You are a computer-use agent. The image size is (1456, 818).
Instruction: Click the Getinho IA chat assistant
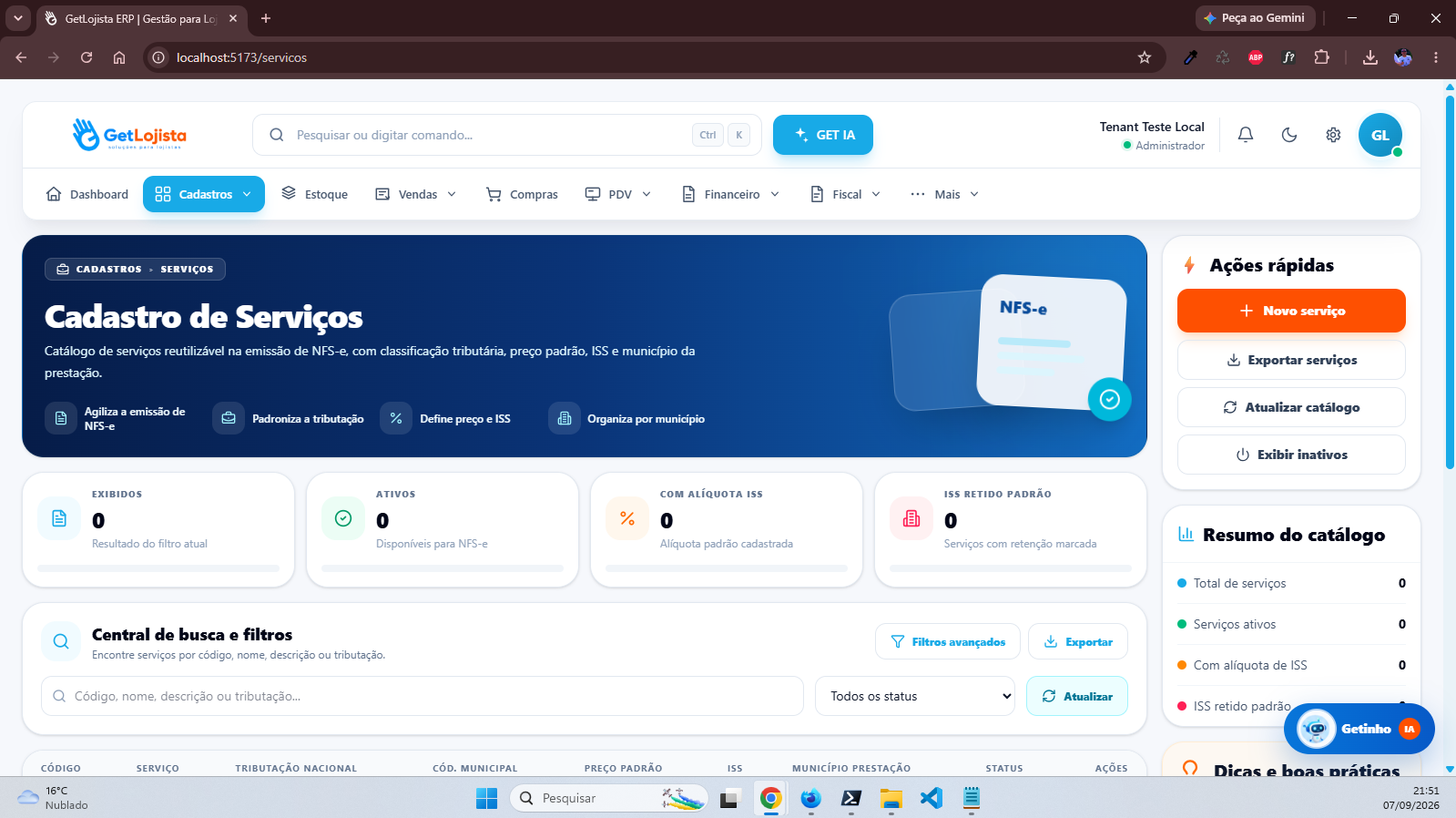(1359, 729)
